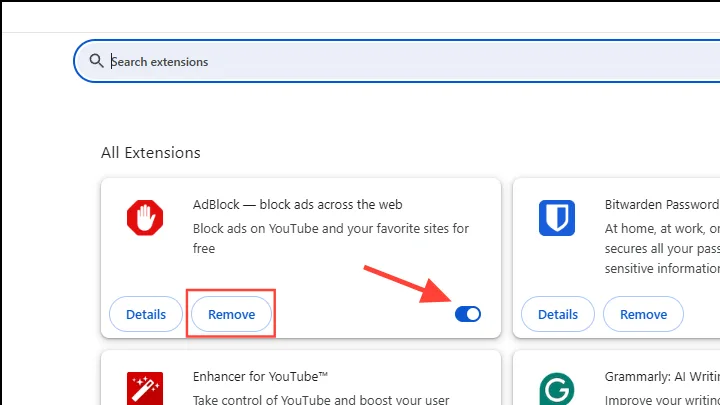
Task: Click the Enhancer for YouTube icon
Action: tap(145, 388)
